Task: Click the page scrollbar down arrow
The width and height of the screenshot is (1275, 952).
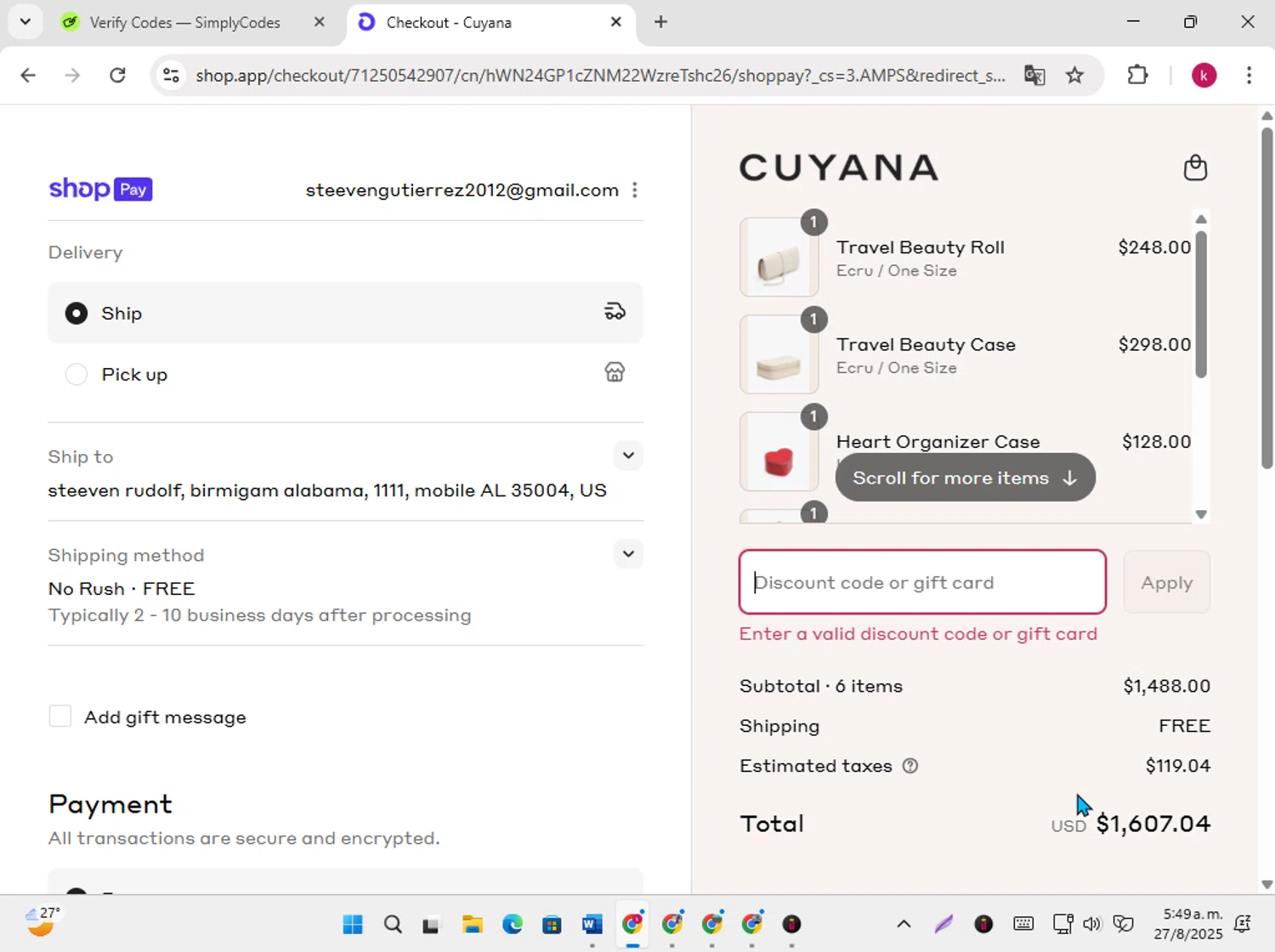Action: [1266, 884]
